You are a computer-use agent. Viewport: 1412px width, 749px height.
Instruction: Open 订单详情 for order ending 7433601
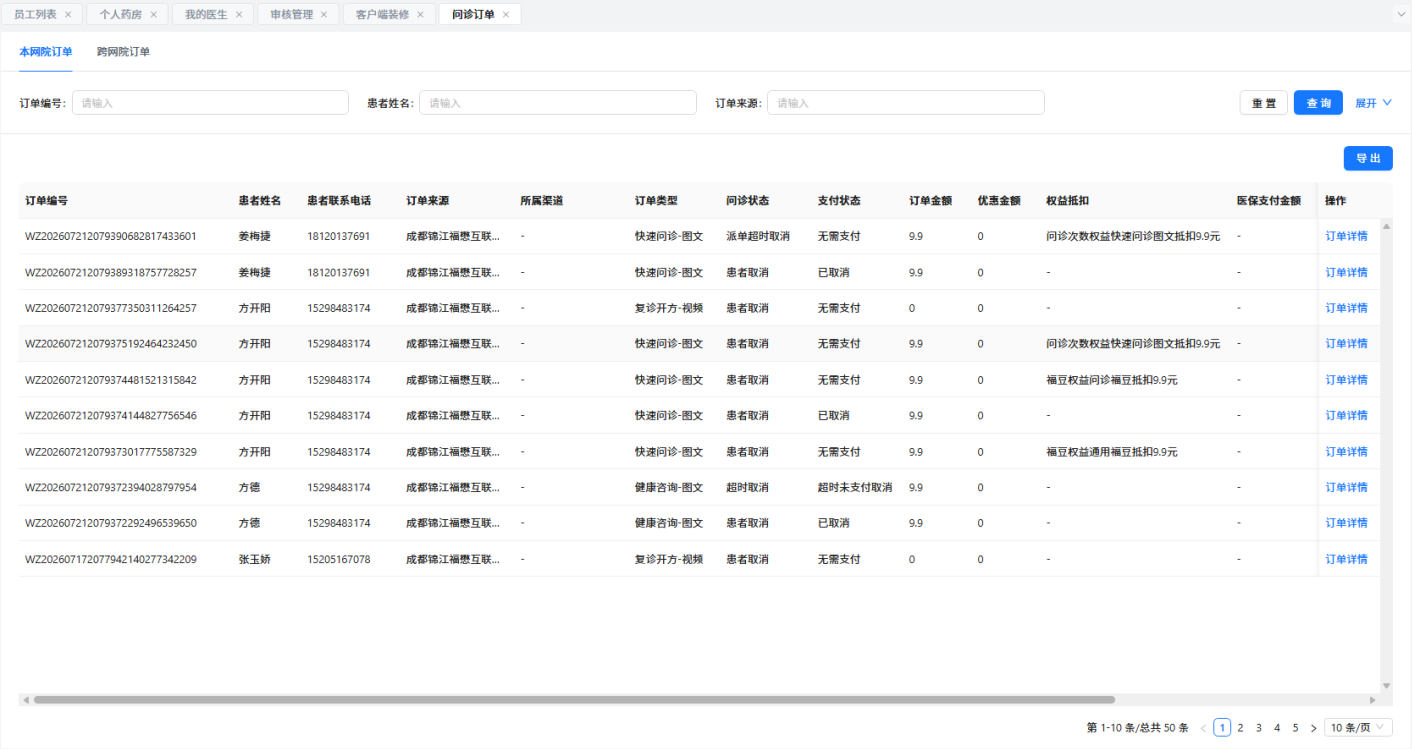(x=1346, y=237)
